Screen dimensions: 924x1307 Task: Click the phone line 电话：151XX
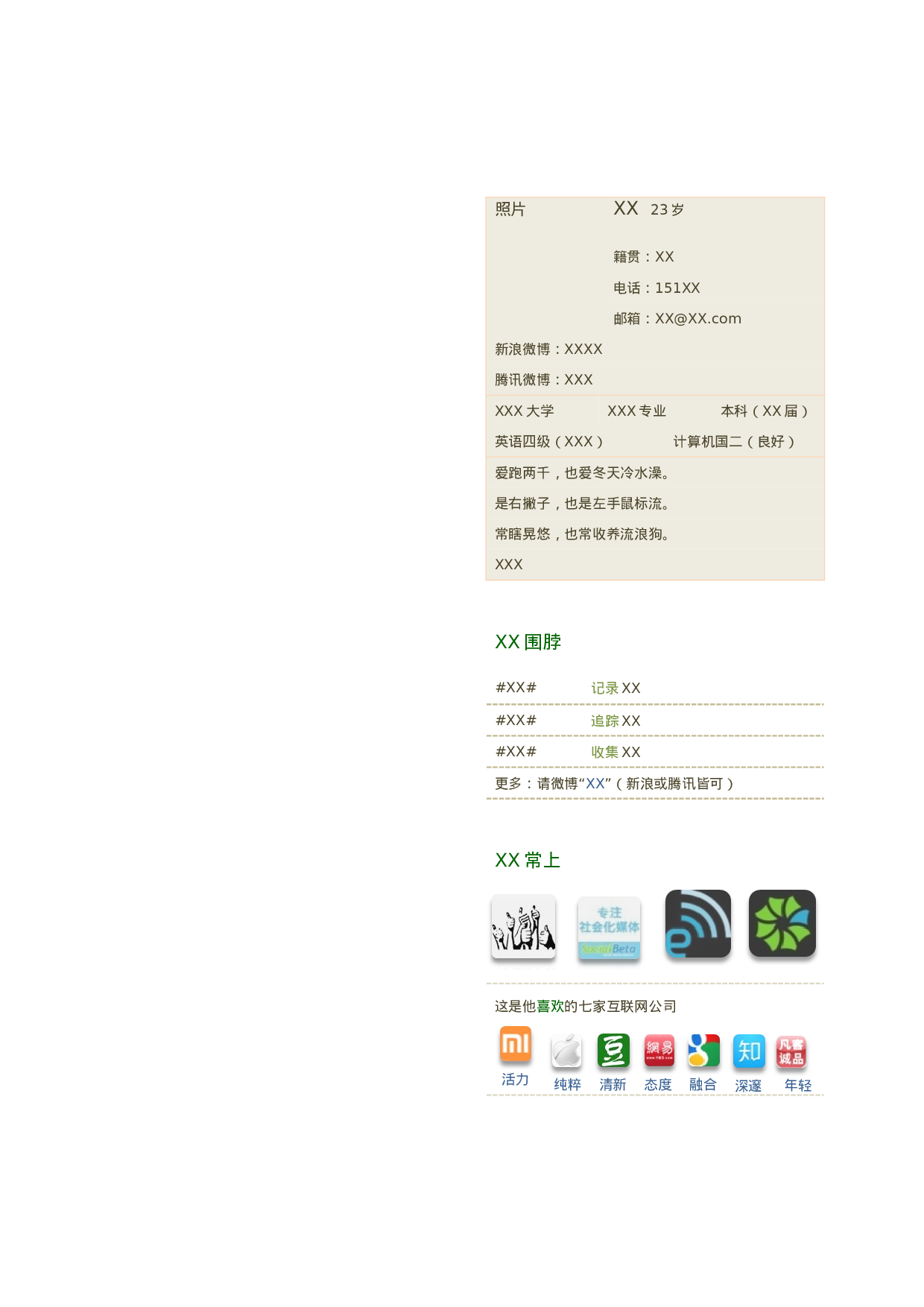(656, 288)
